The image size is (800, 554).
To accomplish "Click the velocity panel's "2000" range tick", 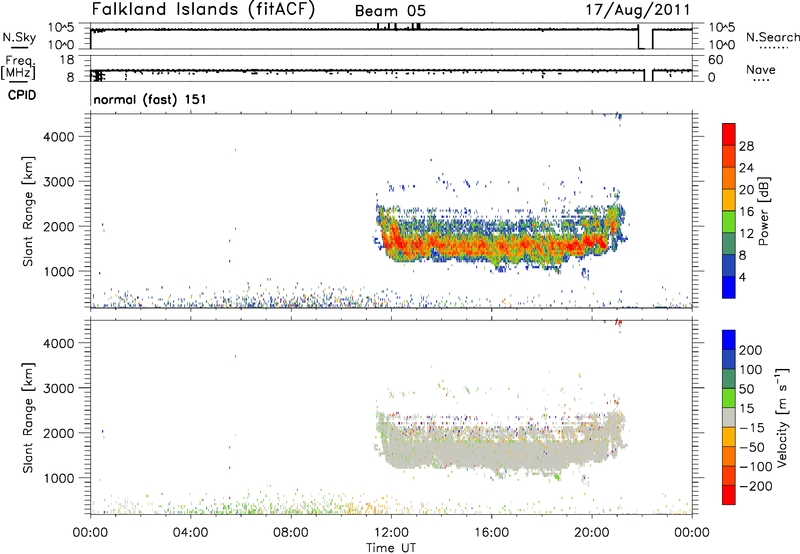I will pos(59,434).
